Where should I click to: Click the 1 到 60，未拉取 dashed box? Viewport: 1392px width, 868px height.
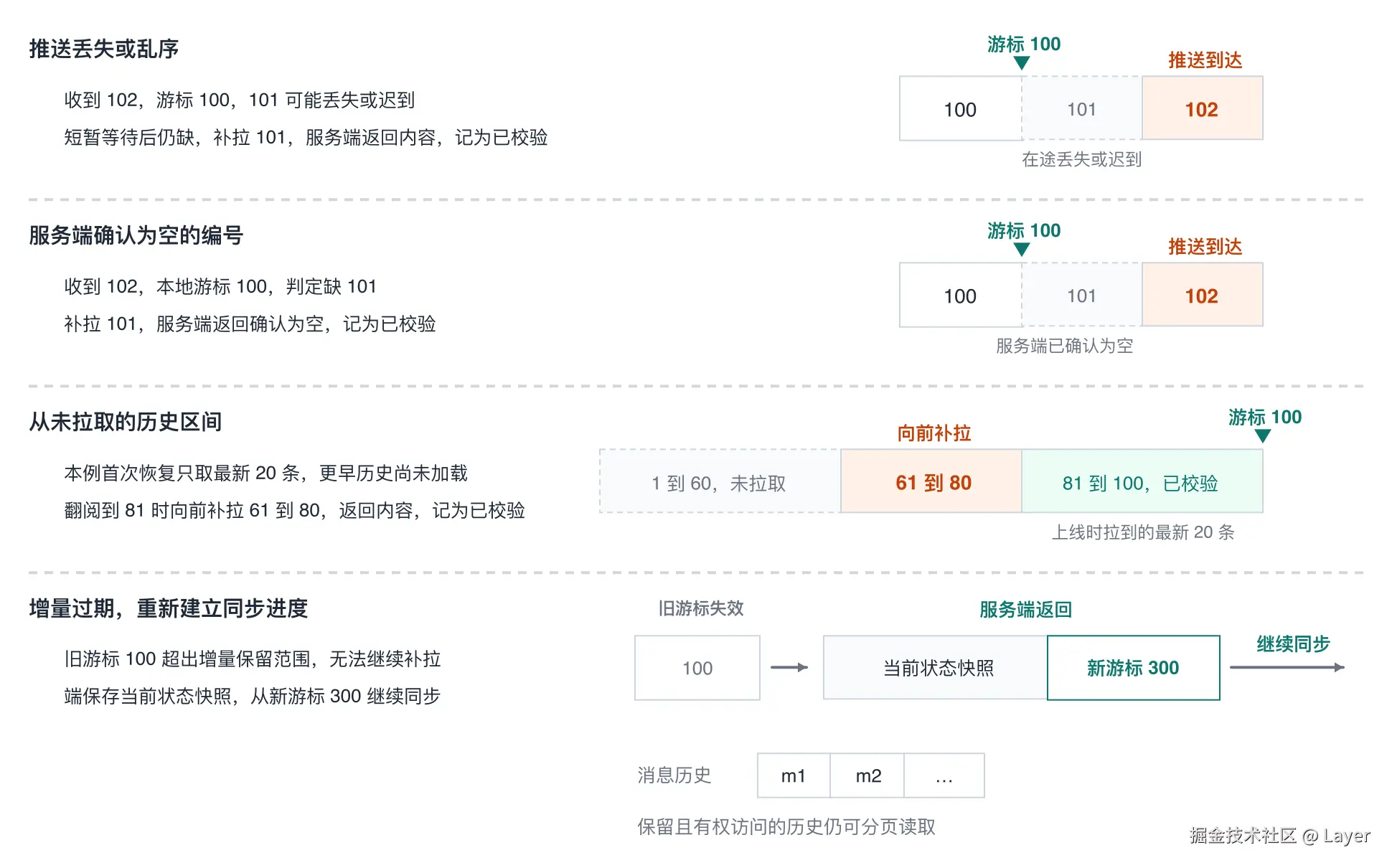coord(720,481)
